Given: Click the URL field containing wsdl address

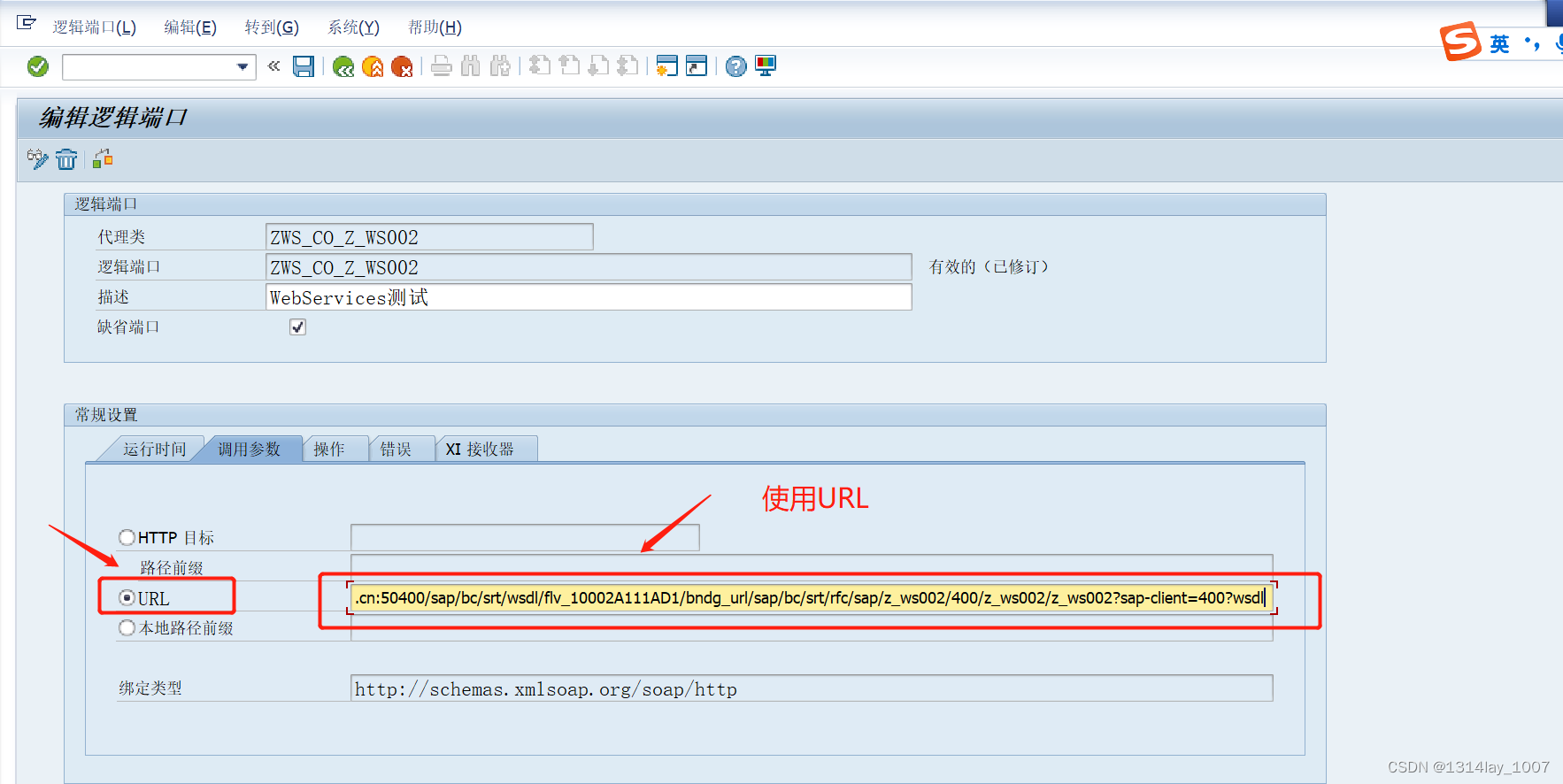Looking at the screenshot, I should tap(812, 598).
